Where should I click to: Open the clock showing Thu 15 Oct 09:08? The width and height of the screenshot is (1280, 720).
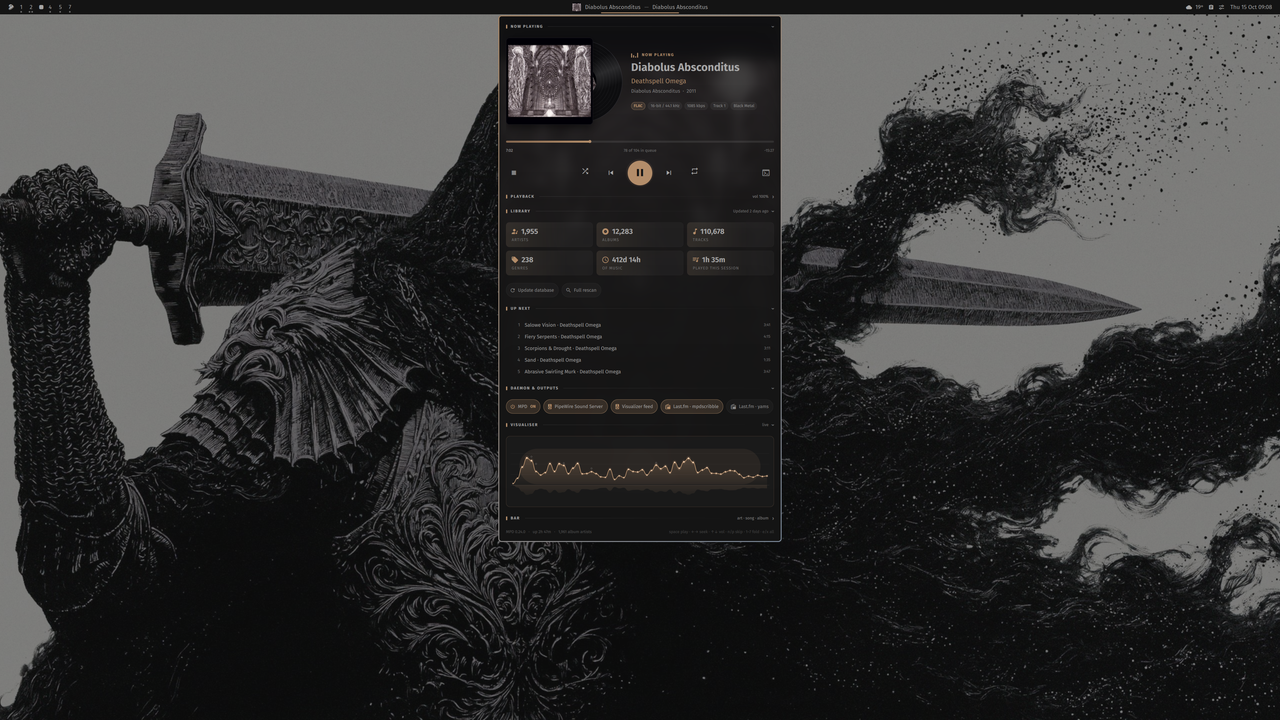(1251, 7)
